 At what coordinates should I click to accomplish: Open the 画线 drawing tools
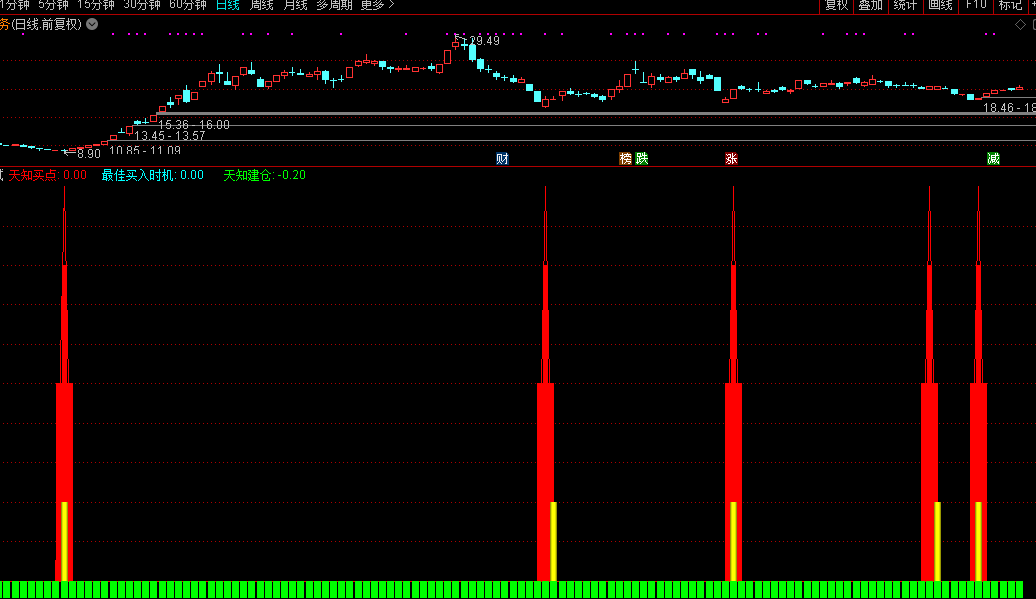[940, 5]
